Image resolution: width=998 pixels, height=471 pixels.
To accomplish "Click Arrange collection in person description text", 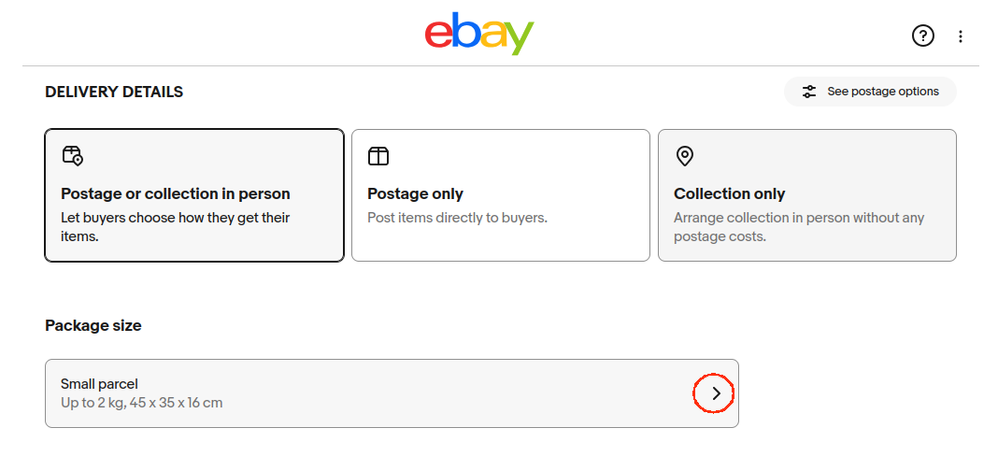I will point(799,227).
